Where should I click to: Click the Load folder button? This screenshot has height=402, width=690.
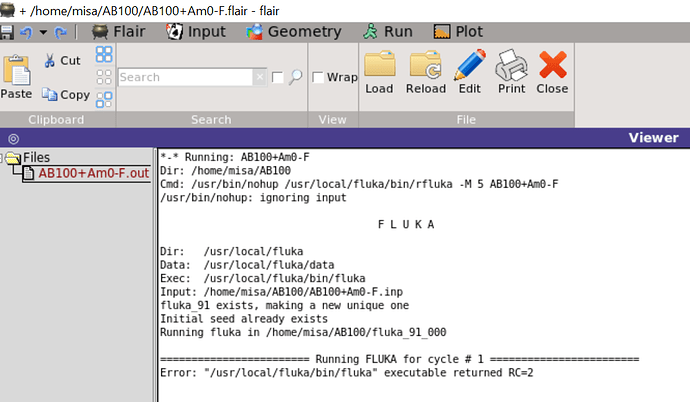(x=379, y=72)
